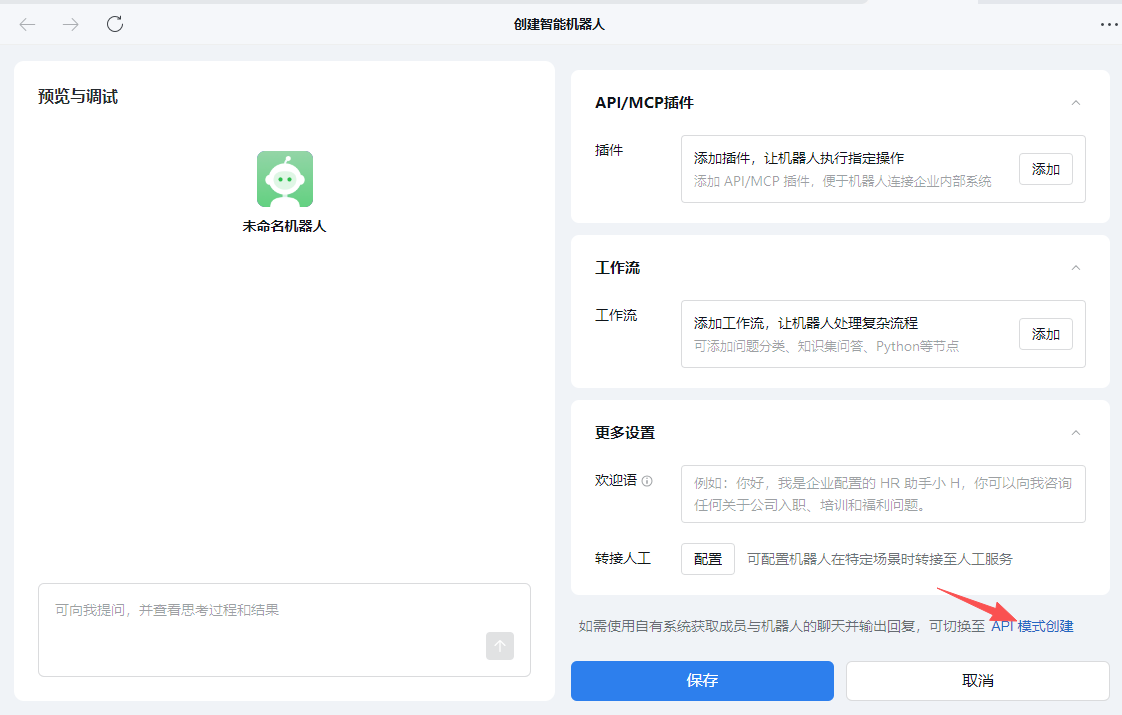
Task: Collapse the API/MCP插件 section
Action: click(1075, 103)
